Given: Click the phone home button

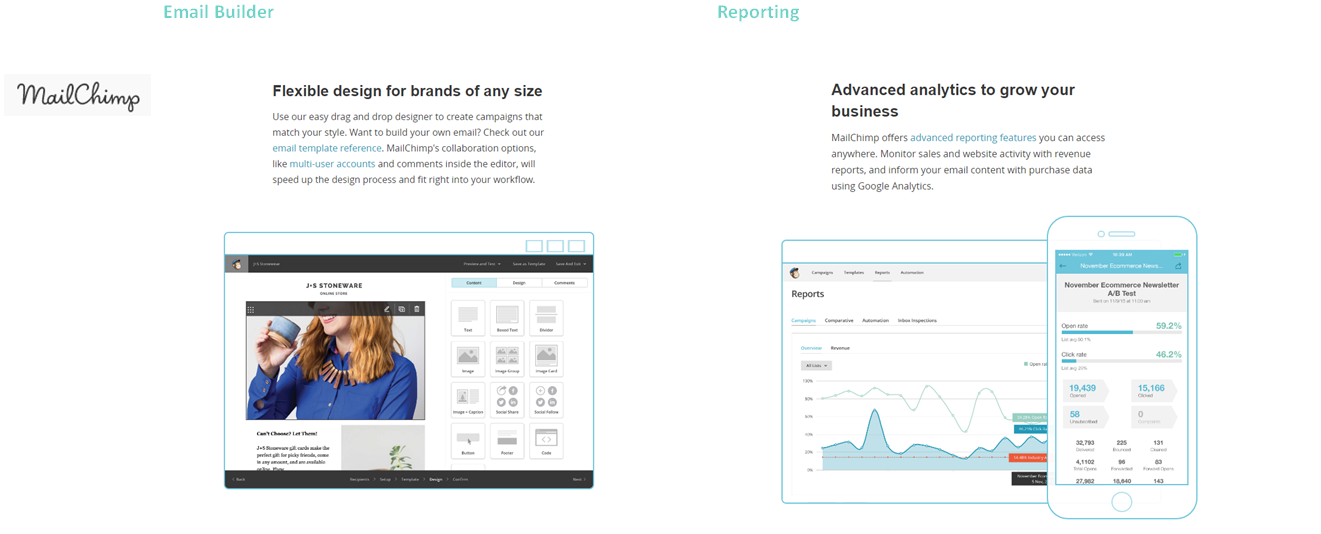Looking at the screenshot, I should point(1121,502).
